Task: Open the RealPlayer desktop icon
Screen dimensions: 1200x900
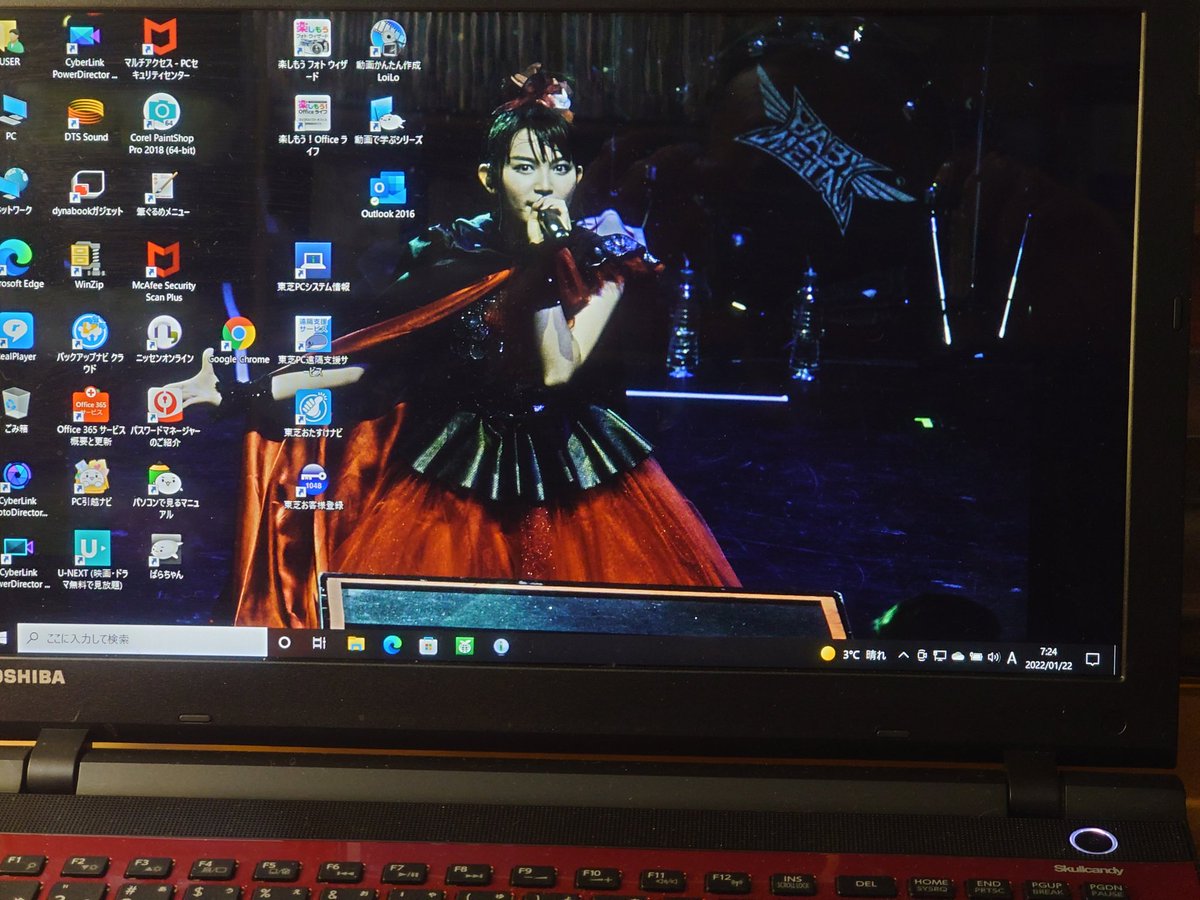Action: pos(16,337)
